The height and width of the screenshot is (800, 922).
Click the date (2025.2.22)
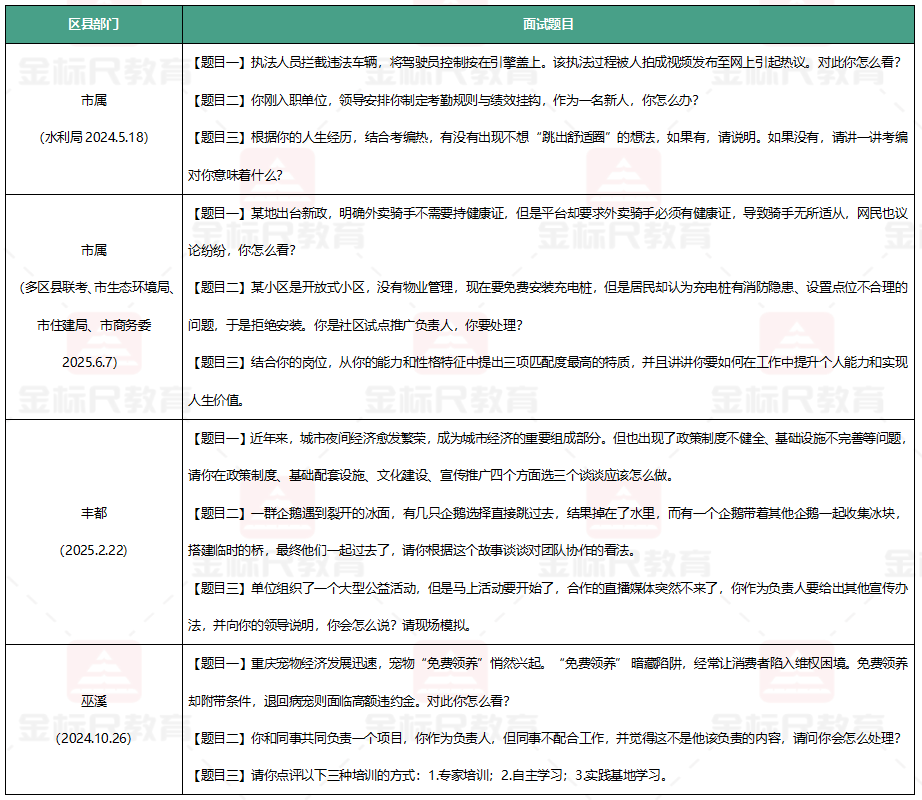[93, 550]
